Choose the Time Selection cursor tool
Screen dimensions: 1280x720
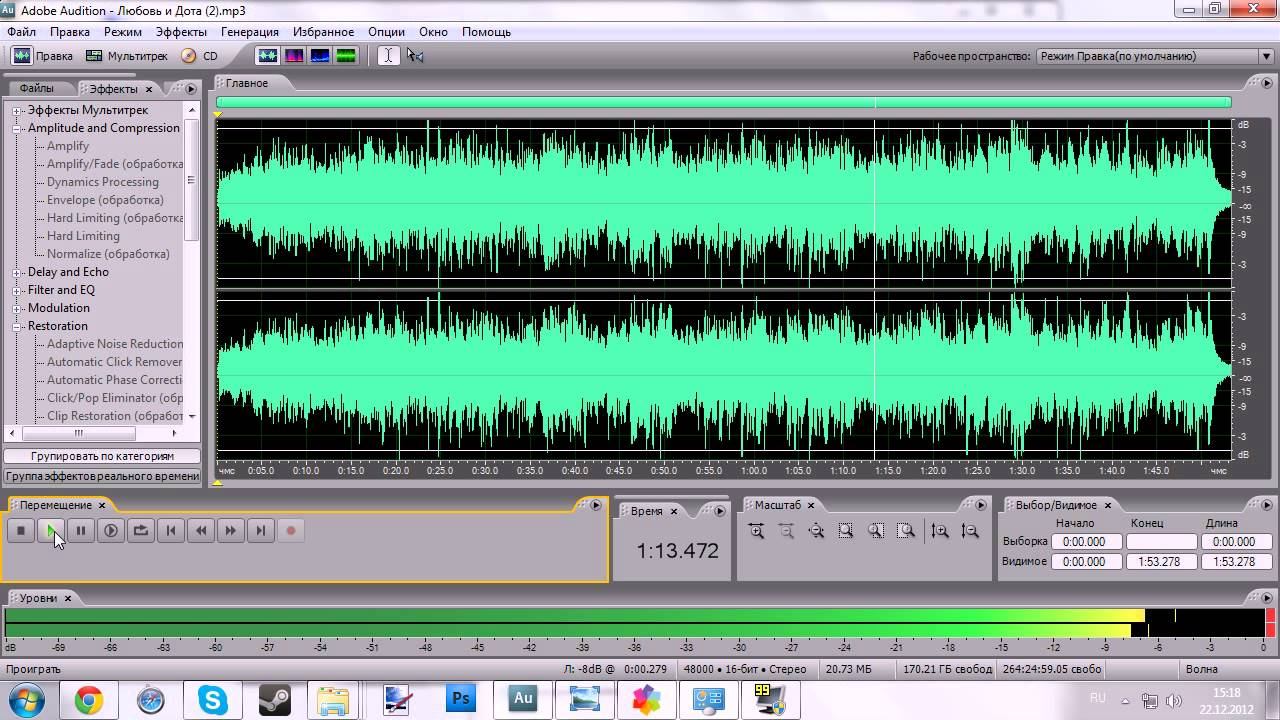coord(388,56)
